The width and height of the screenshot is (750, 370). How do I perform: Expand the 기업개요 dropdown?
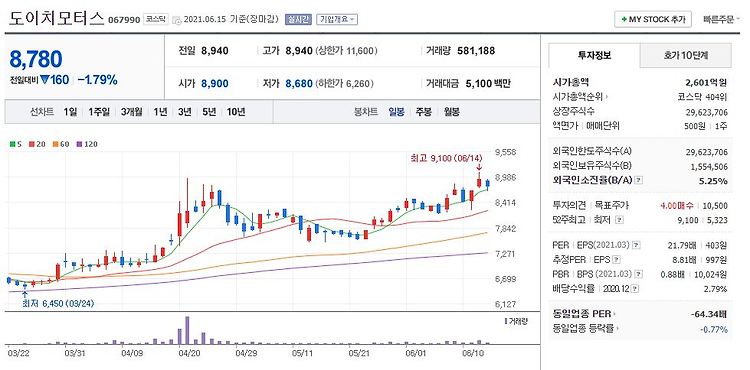[337, 20]
